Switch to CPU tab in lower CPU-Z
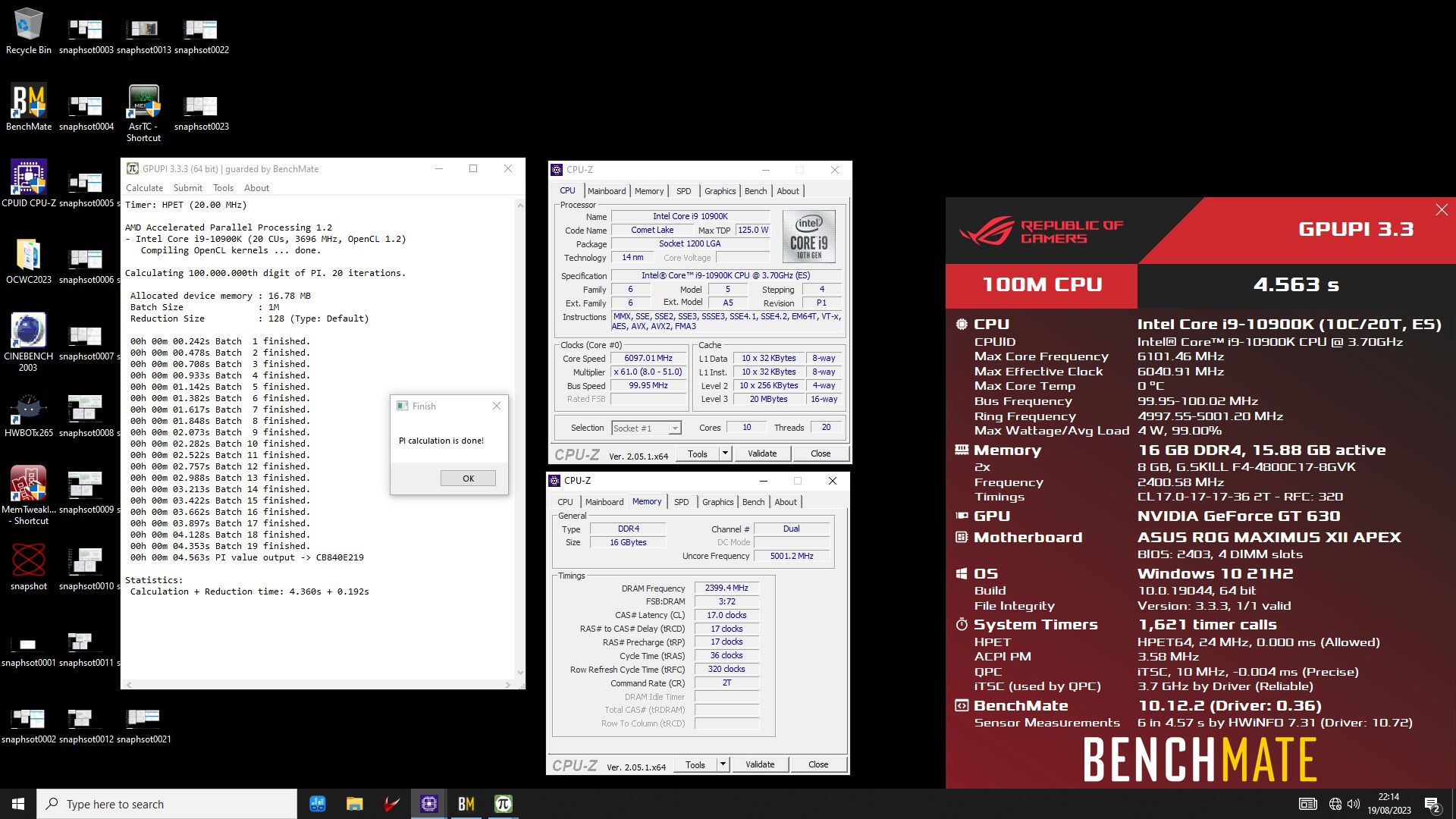This screenshot has width=1456, height=819. (565, 502)
